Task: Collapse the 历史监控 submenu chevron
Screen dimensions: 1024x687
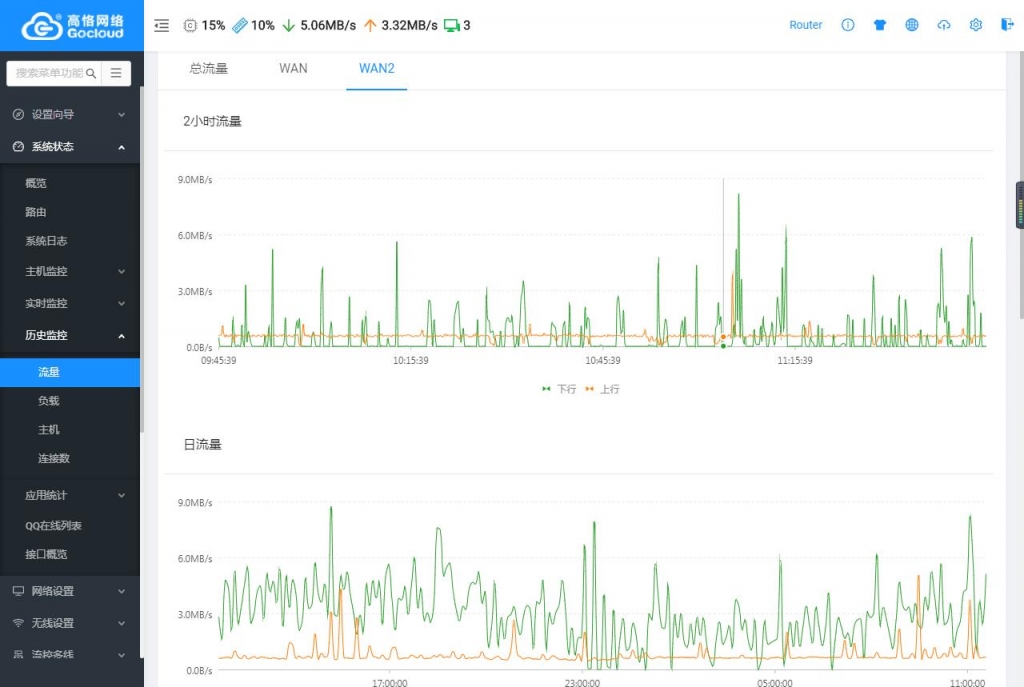Action: click(x=121, y=336)
